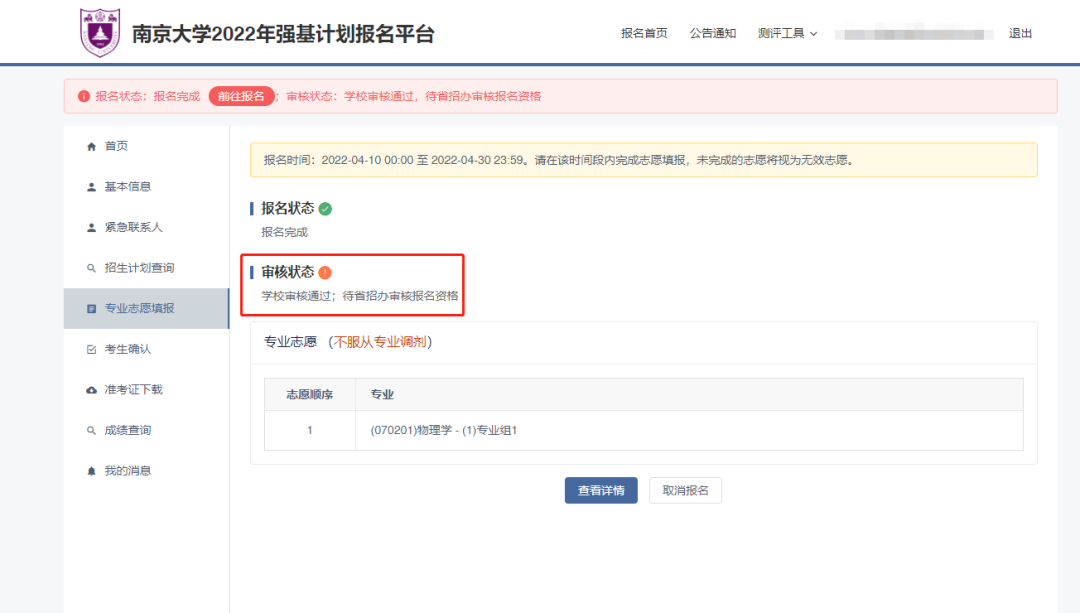The image size is (1080, 613).
Task: Select the 专业志愿填报 sidebar item
Action: click(146, 309)
